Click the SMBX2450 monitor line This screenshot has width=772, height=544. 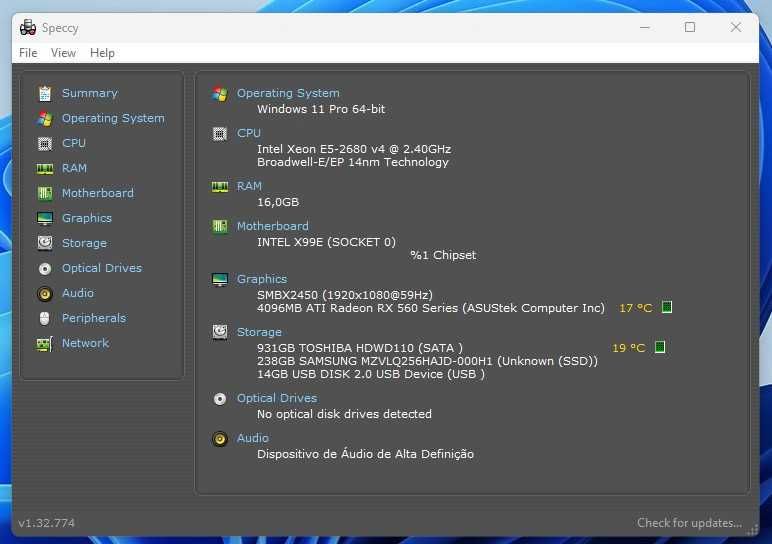click(x=345, y=295)
